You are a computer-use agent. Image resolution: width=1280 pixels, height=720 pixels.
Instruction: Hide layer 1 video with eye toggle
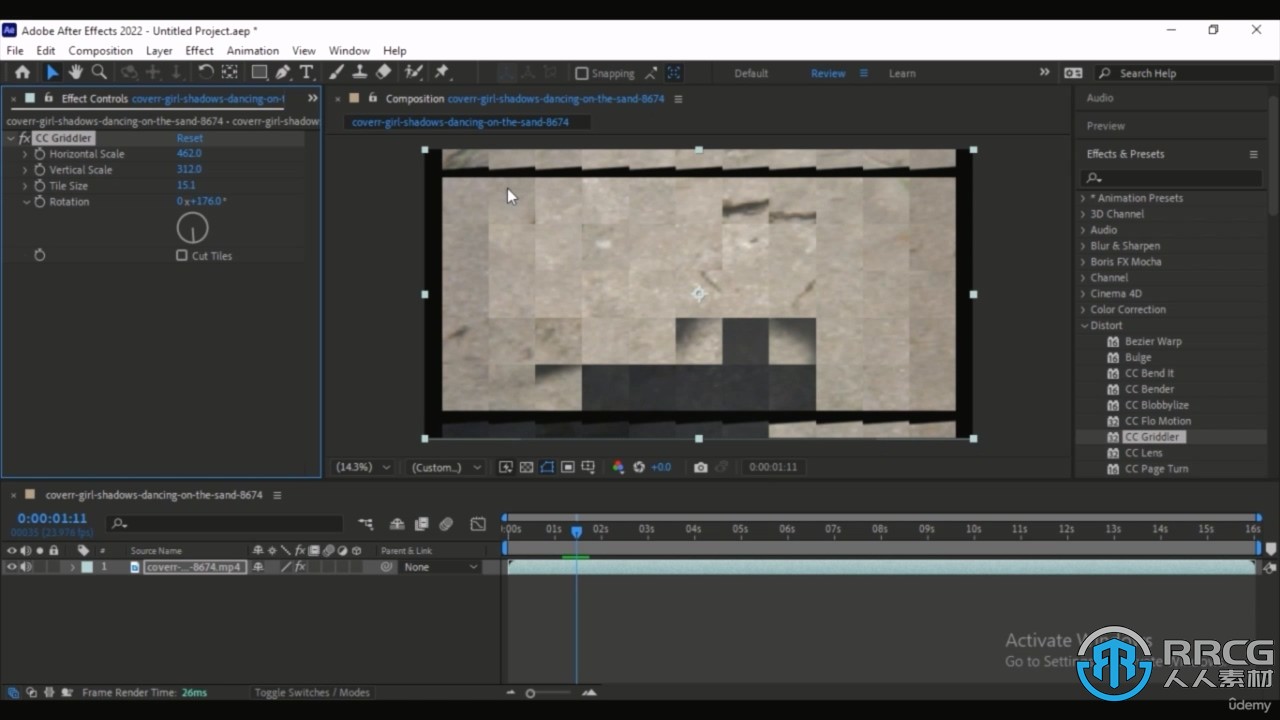(x=12, y=567)
